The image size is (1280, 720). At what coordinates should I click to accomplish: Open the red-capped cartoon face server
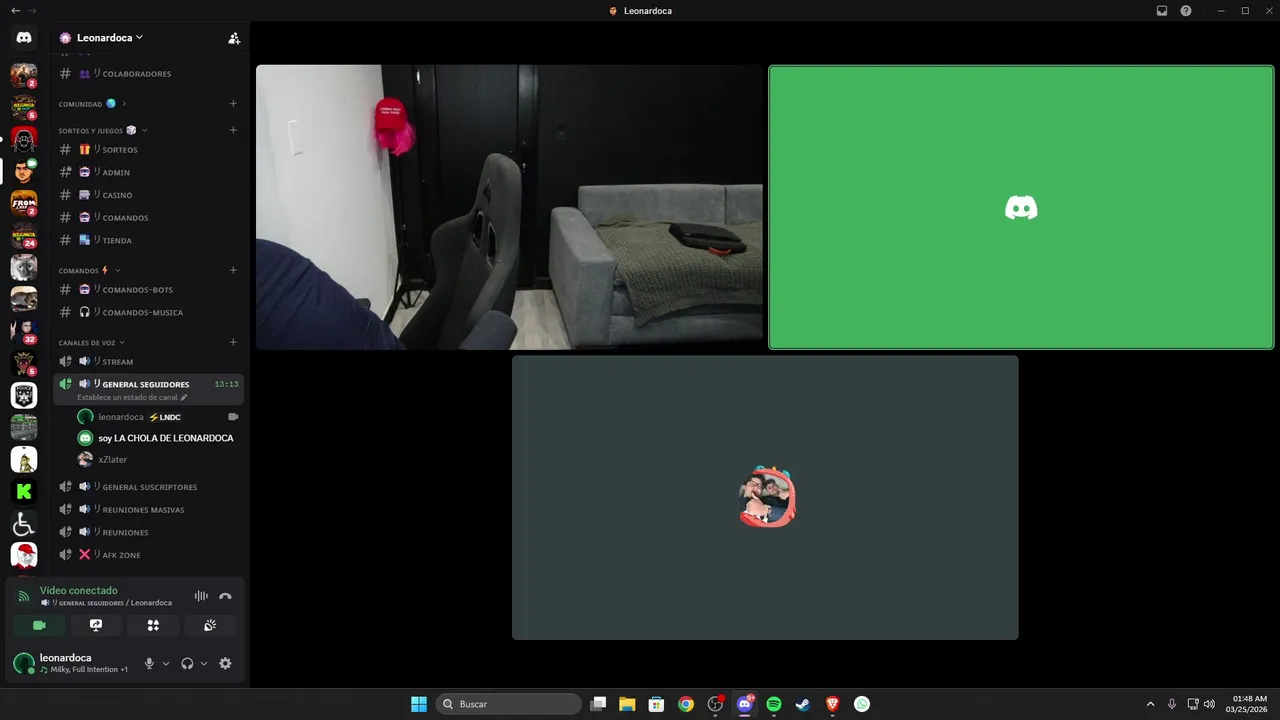coord(24,555)
